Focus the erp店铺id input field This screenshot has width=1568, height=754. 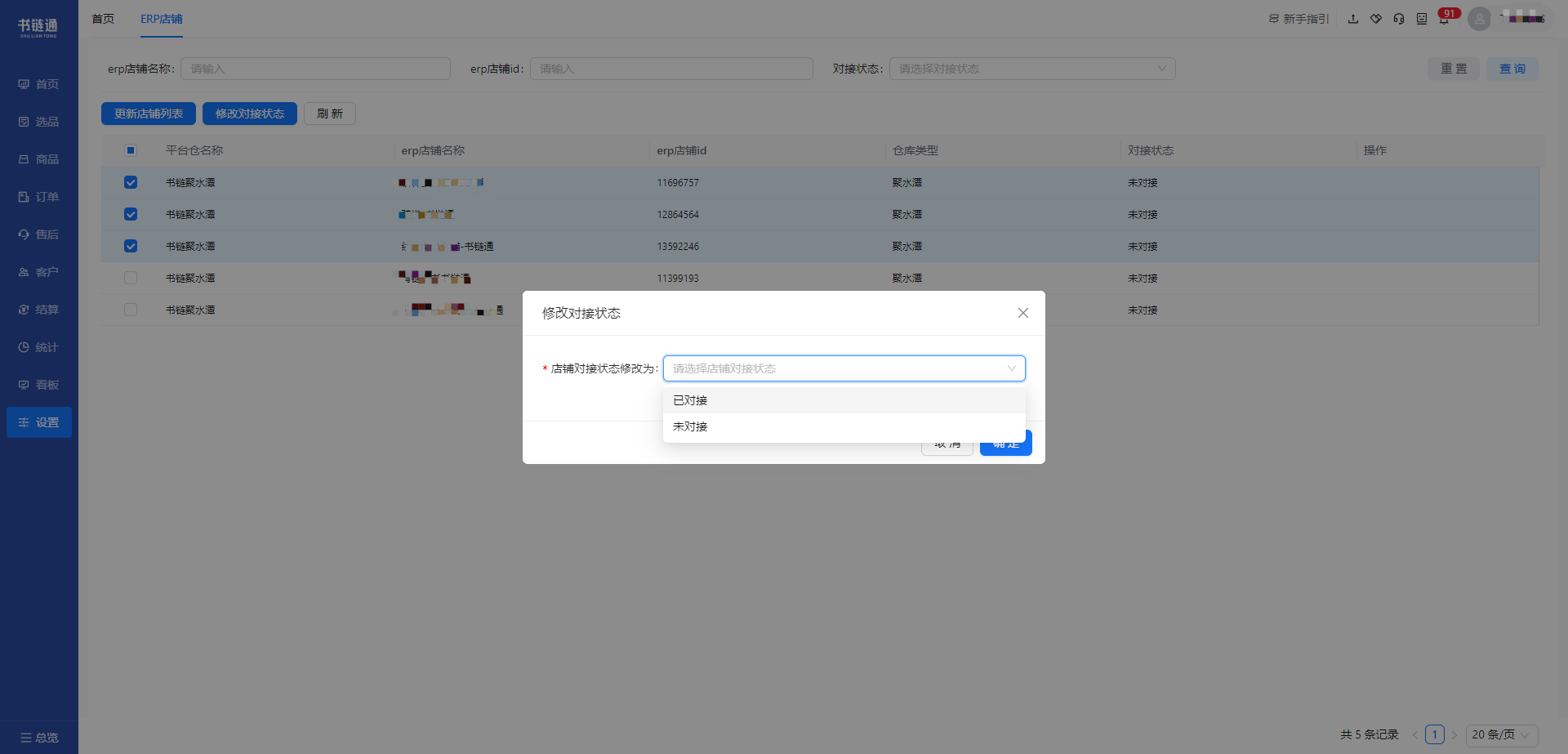click(671, 69)
